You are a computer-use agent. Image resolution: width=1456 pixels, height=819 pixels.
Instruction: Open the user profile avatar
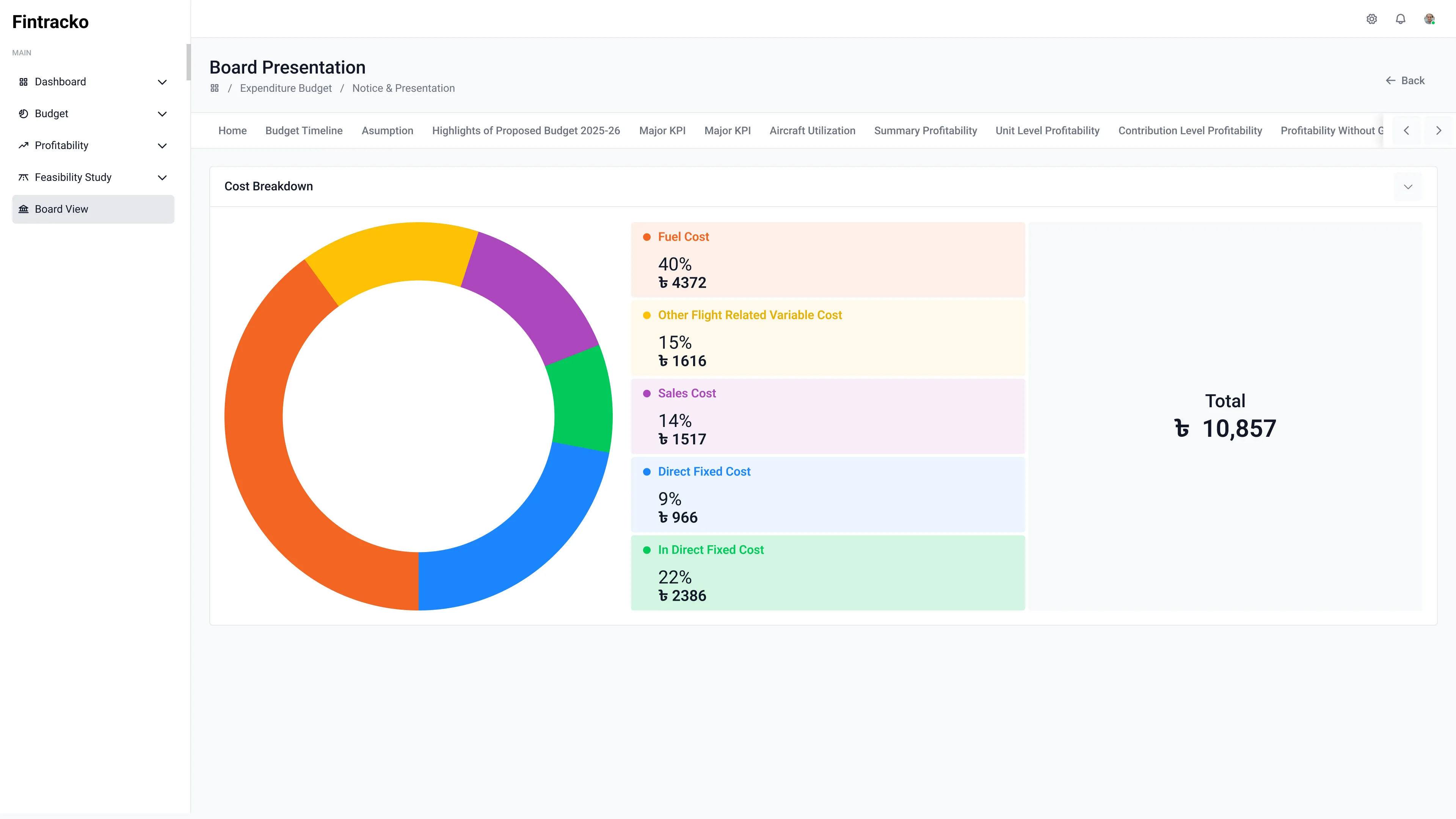[1429, 19]
